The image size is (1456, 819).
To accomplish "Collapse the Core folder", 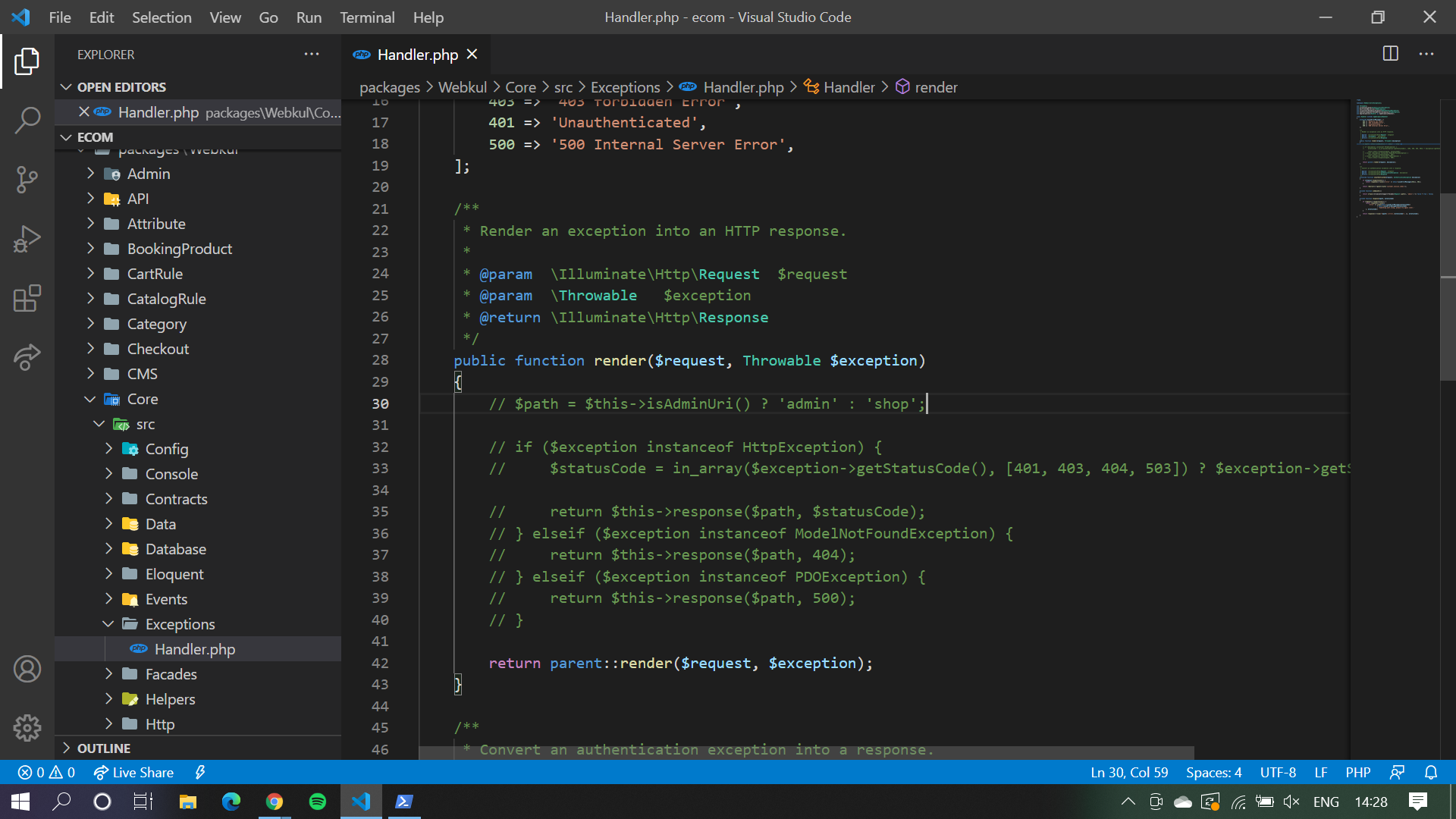I will pyautogui.click(x=198, y=399).
